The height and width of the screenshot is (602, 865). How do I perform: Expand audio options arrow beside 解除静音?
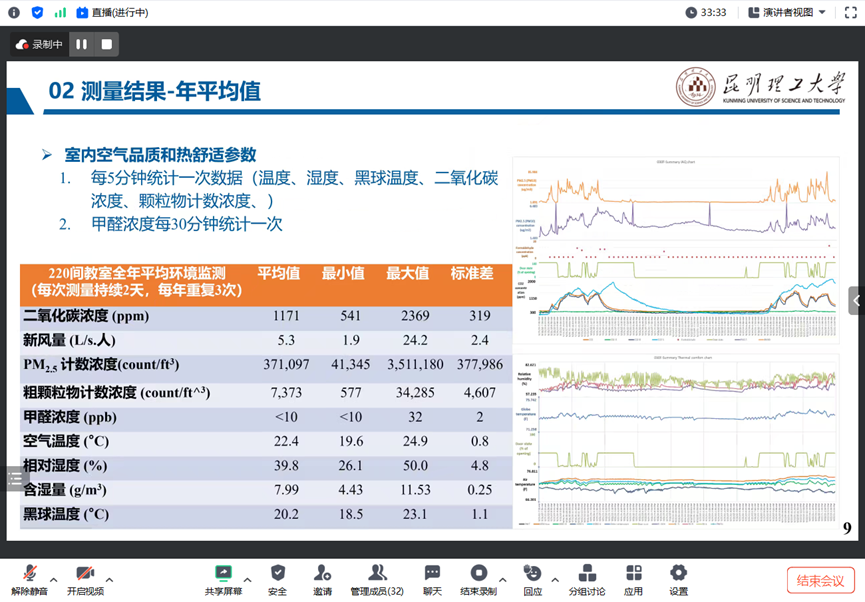(54, 580)
